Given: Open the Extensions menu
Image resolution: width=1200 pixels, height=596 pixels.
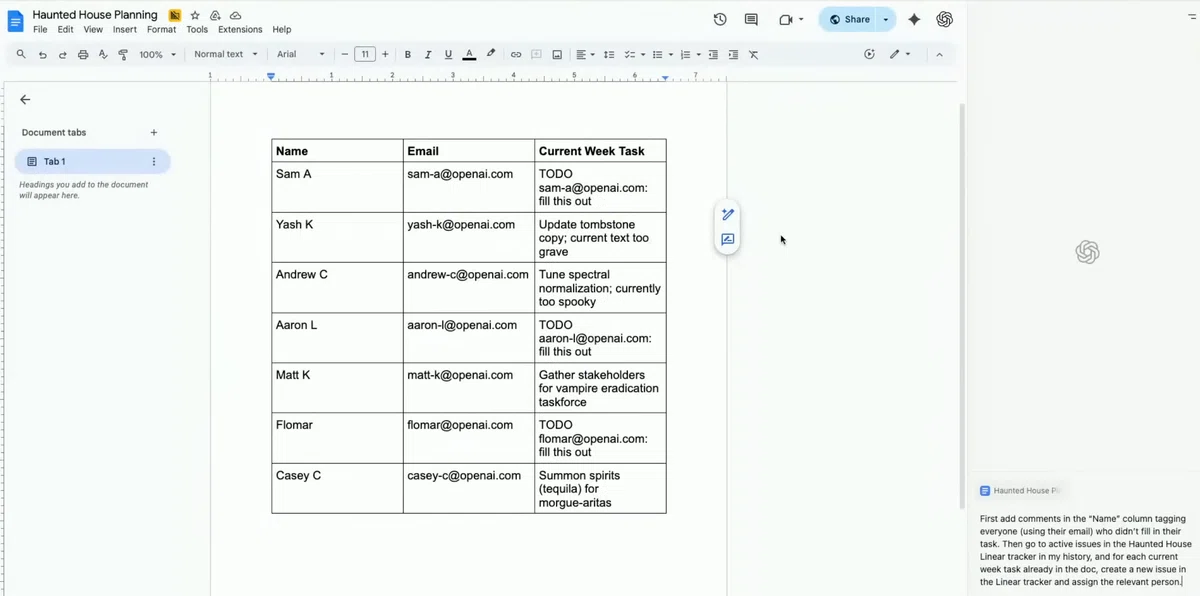Looking at the screenshot, I should coord(240,30).
